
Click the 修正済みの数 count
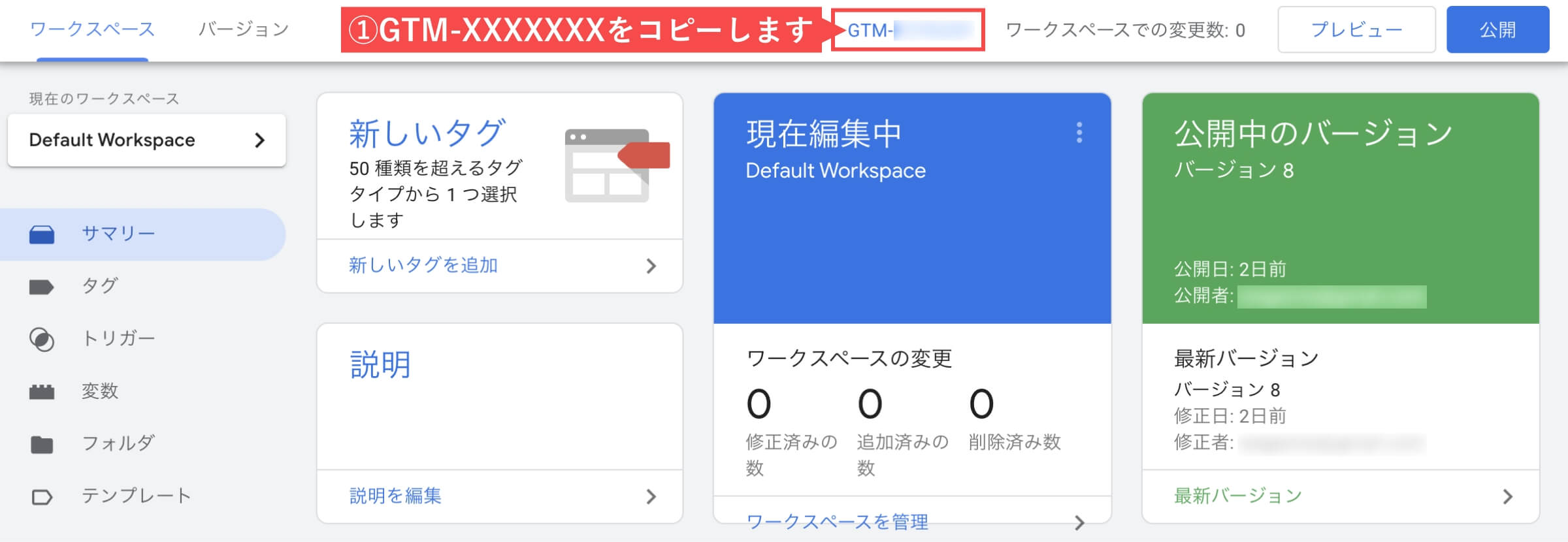759,404
